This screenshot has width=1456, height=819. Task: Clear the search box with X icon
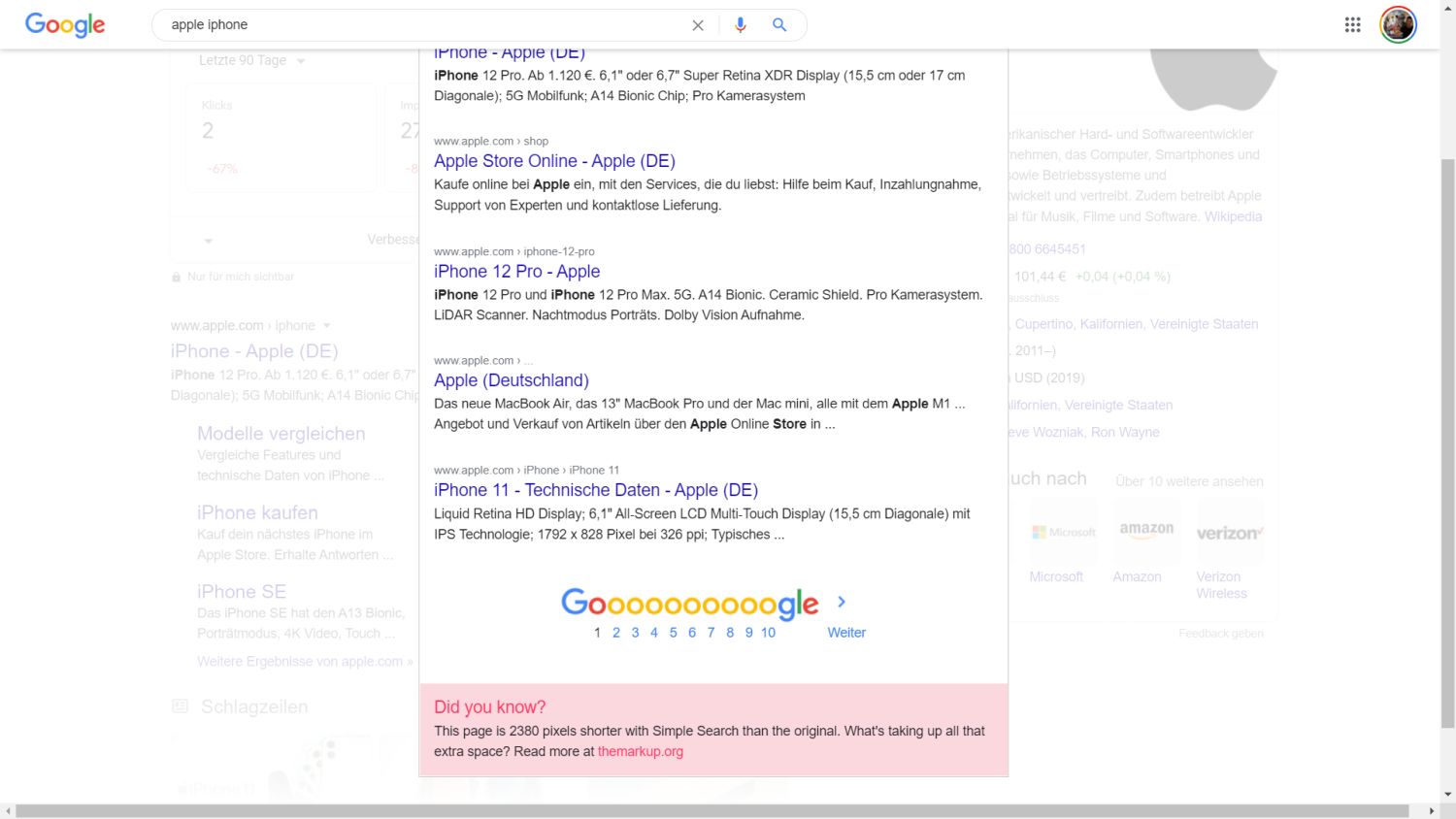(697, 25)
